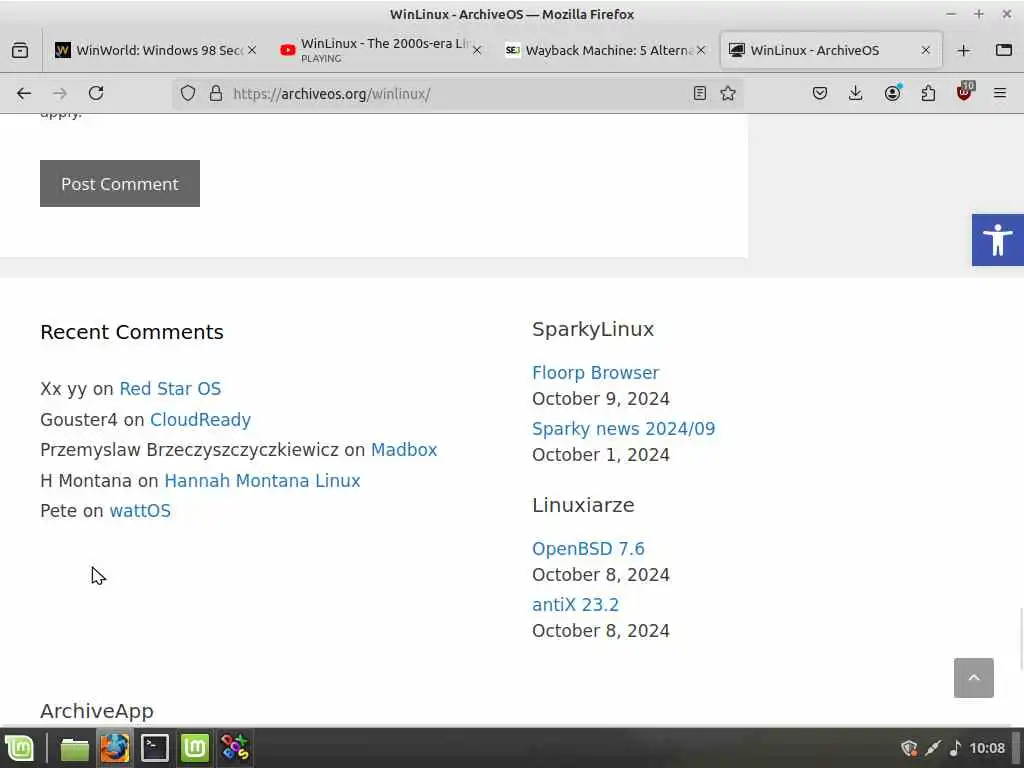The width and height of the screenshot is (1024, 768).
Task: Save the page to Pocket
Action: pyautogui.click(x=820, y=93)
